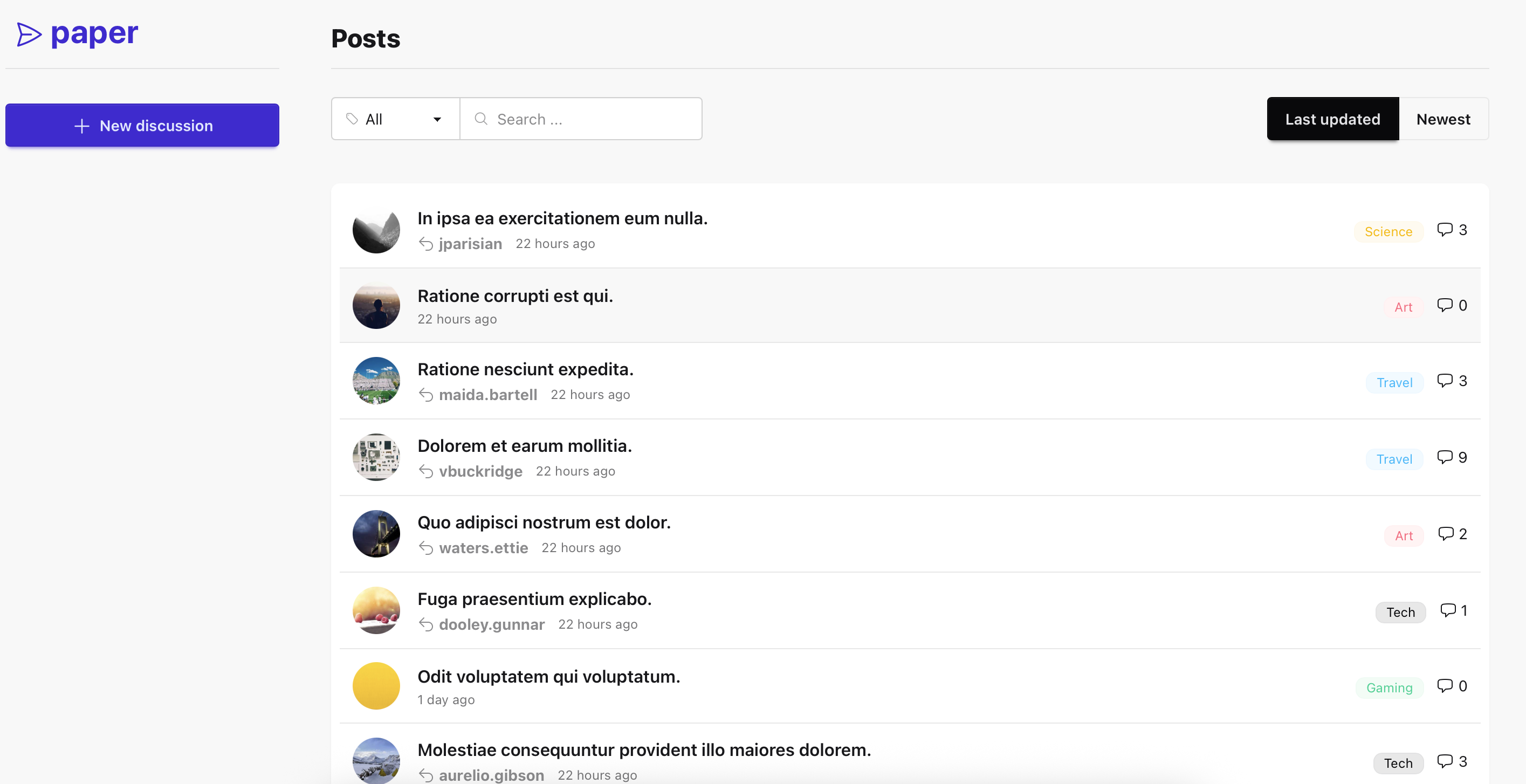Click the yellow avatar on Odit voluptatem post

376,686
